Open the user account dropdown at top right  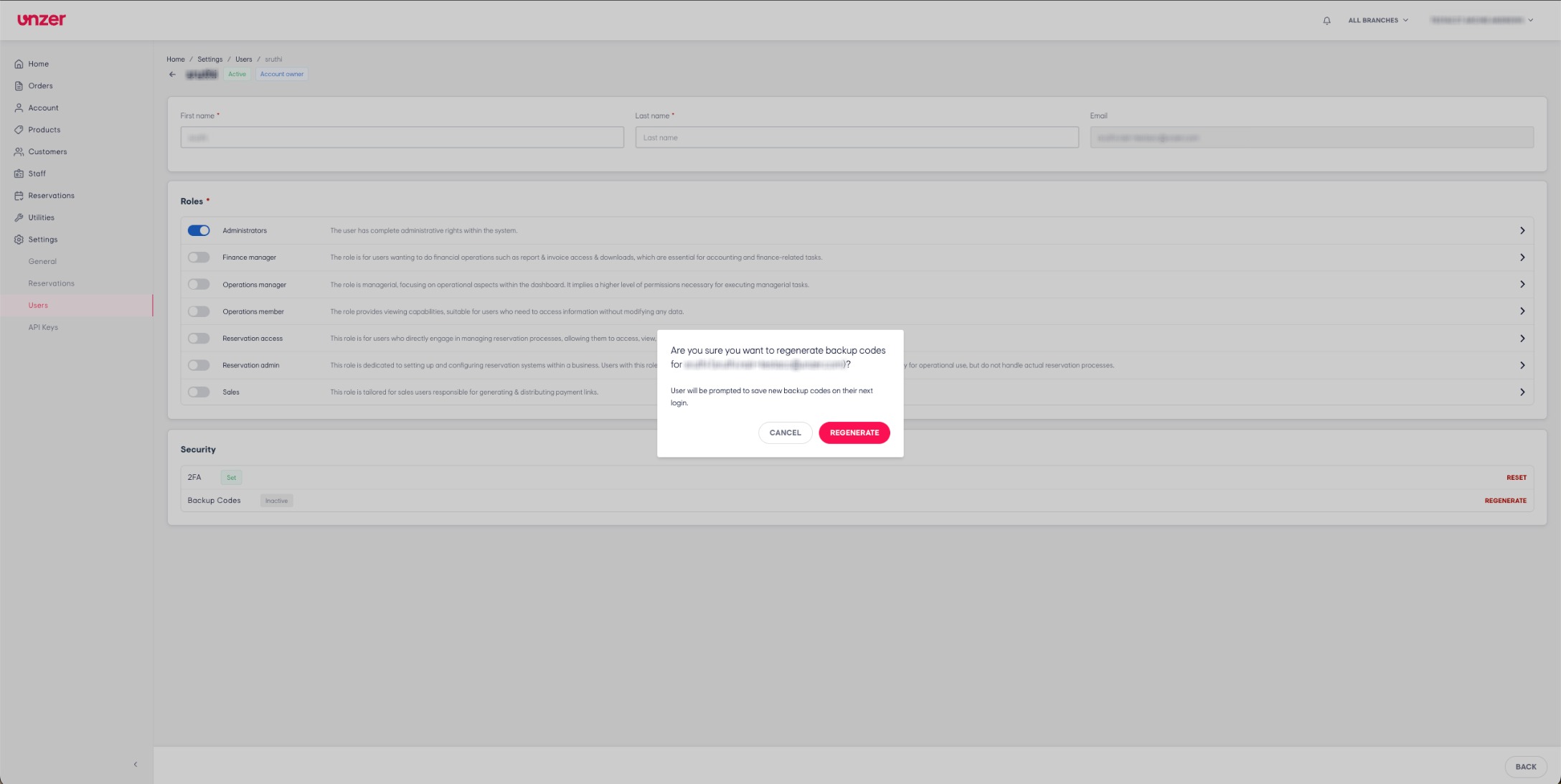[x=1481, y=20]
